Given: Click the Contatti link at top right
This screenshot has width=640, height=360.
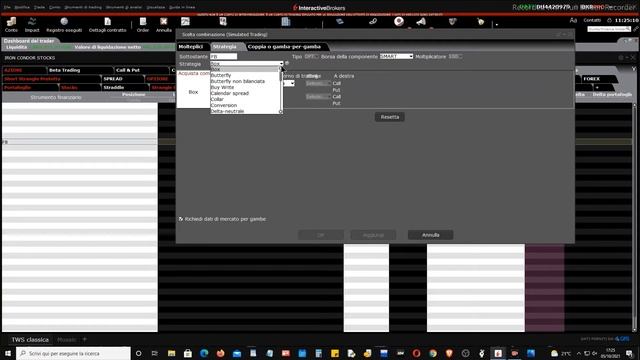Looking at the screenshot, I should click(592, 20).
